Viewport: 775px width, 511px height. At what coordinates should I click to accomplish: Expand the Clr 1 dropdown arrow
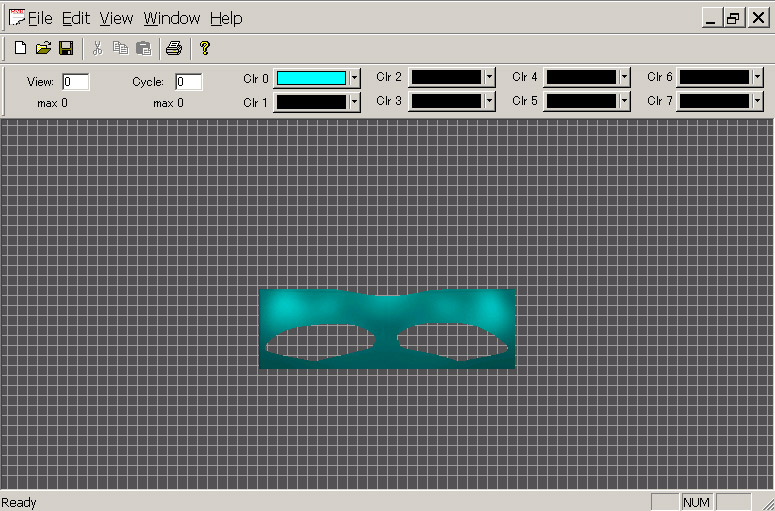point(354,102)
